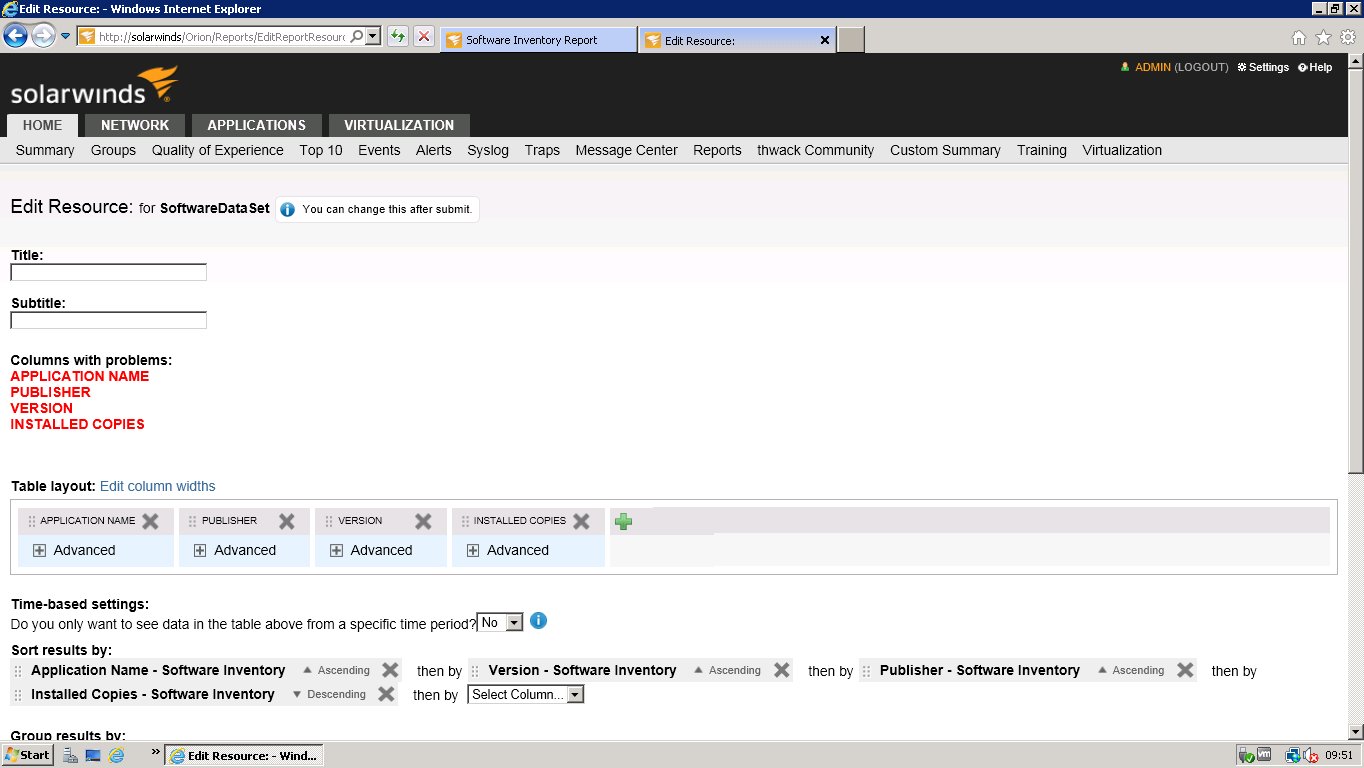Grab the APPLICATION NAME column drag handle

coord(31,521)
